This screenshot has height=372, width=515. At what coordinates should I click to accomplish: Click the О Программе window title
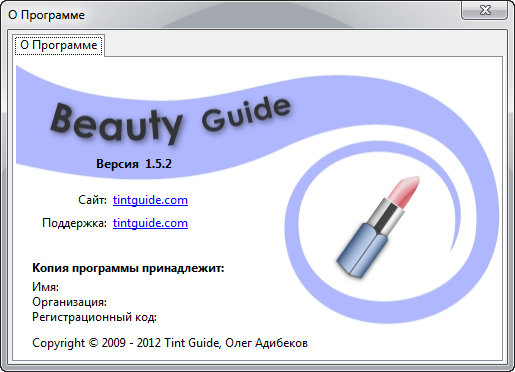pyautogui.click(x=46, y=15)
